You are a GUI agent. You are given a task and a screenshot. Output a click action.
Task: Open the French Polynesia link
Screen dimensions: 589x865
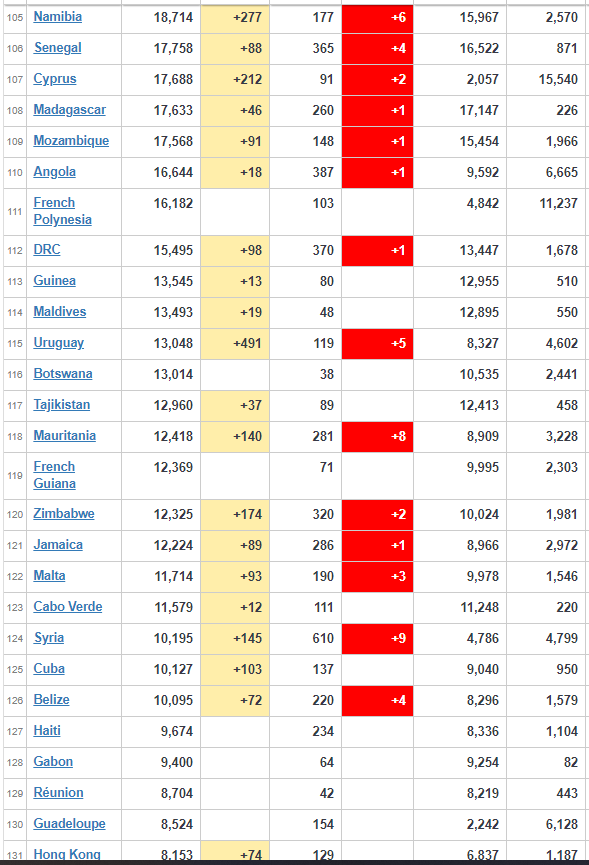pos(62,211)
